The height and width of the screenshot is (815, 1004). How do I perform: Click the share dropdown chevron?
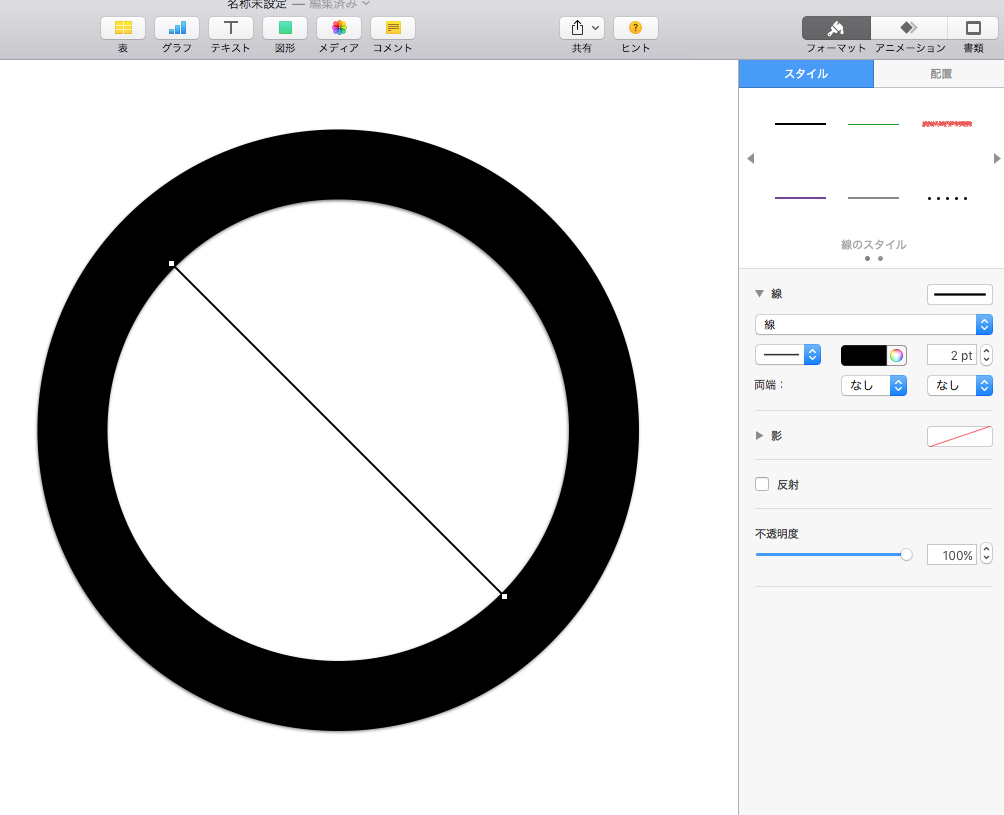[x=595, y=28]
